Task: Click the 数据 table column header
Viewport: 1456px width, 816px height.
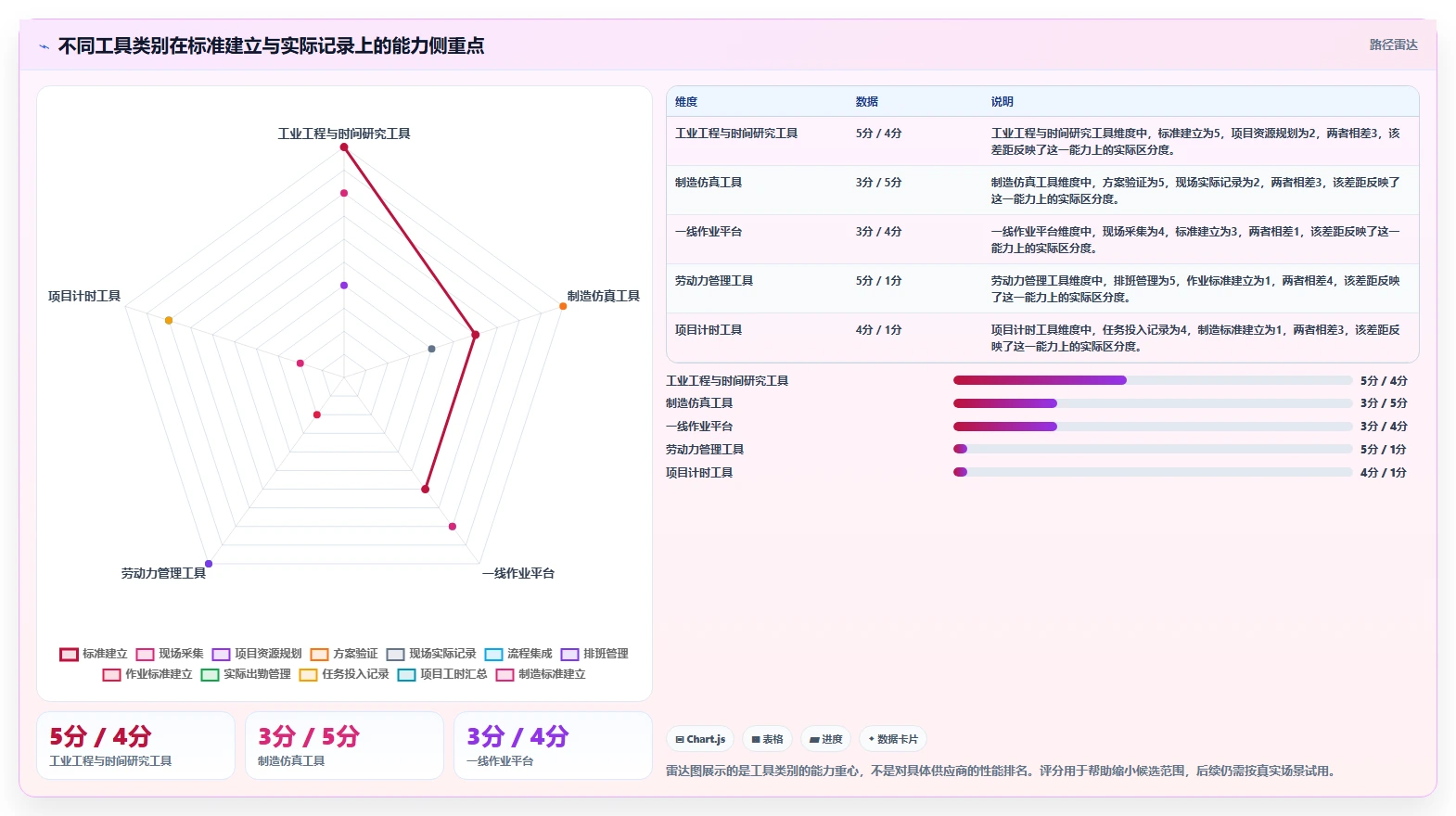Action: tap(867, 102)
